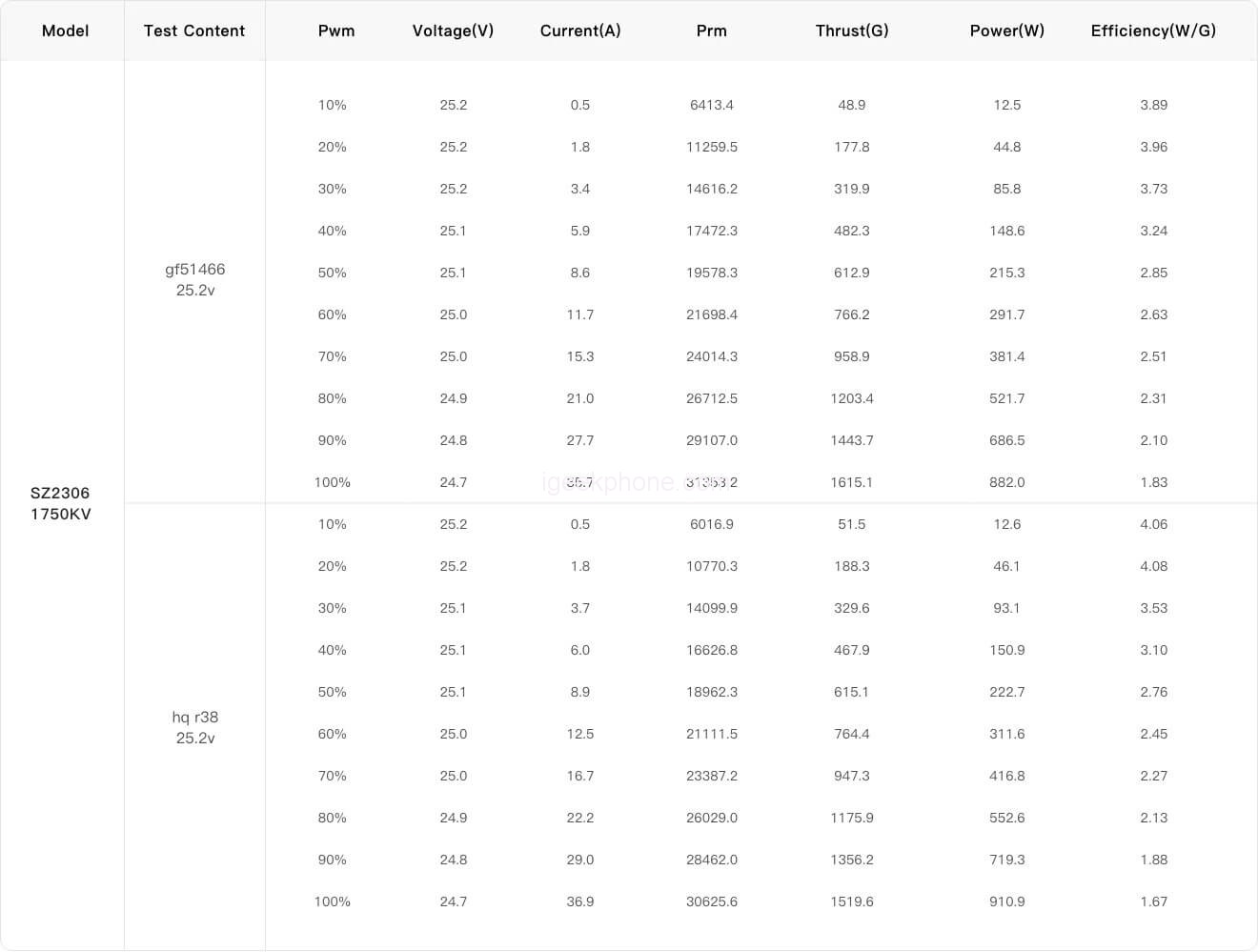1258x952 pixels.
Task: Click the gf51466 25.2v test content cell
Action: (195, 279)
